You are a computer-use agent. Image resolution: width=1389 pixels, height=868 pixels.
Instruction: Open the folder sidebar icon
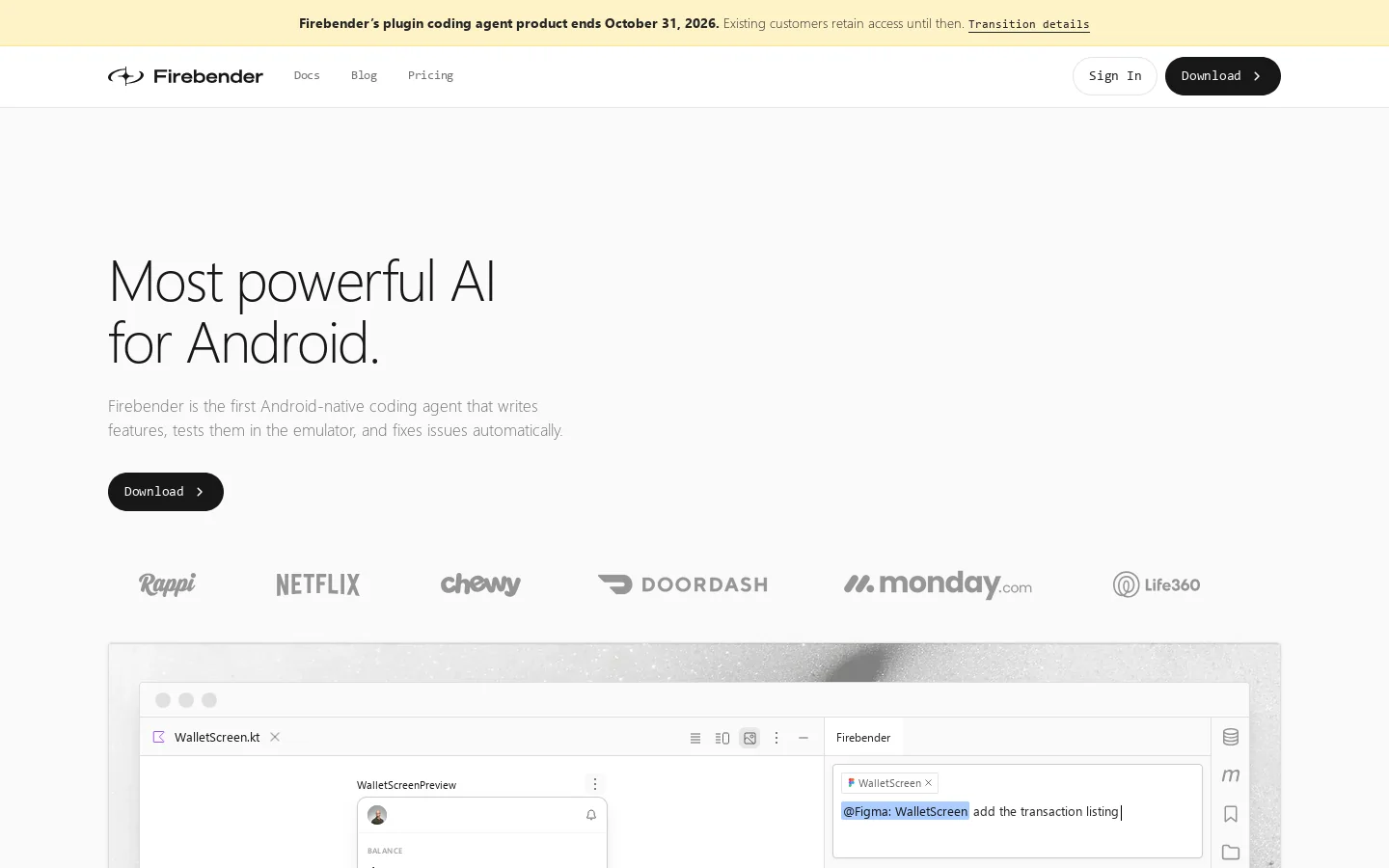[x=1231, y=853]
